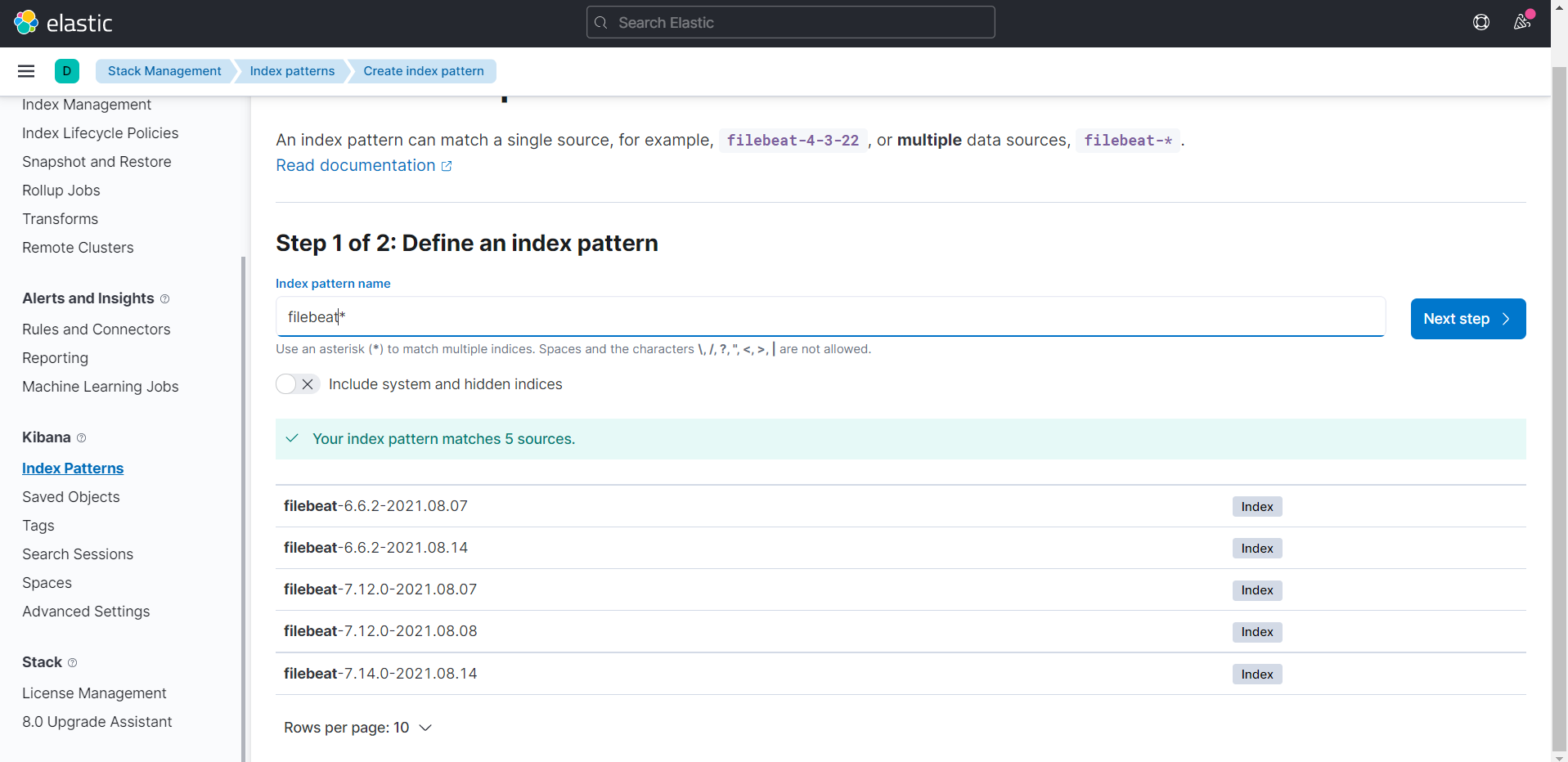Open Remote Clusters page

pos(78,248)
